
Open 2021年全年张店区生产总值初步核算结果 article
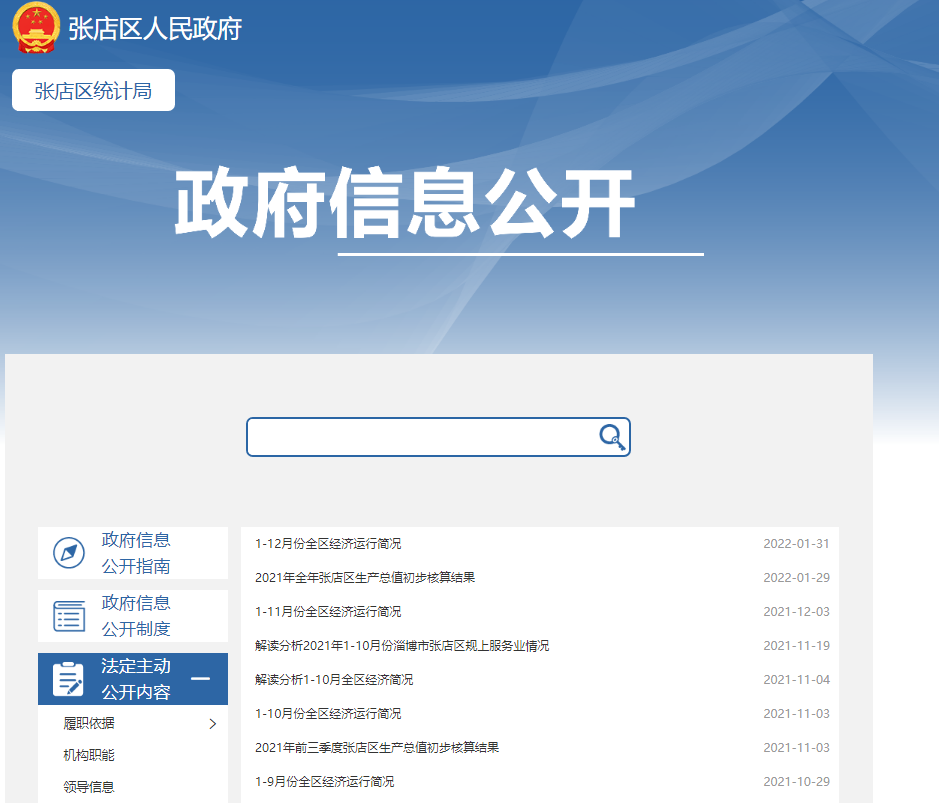(x=365, y=578)
